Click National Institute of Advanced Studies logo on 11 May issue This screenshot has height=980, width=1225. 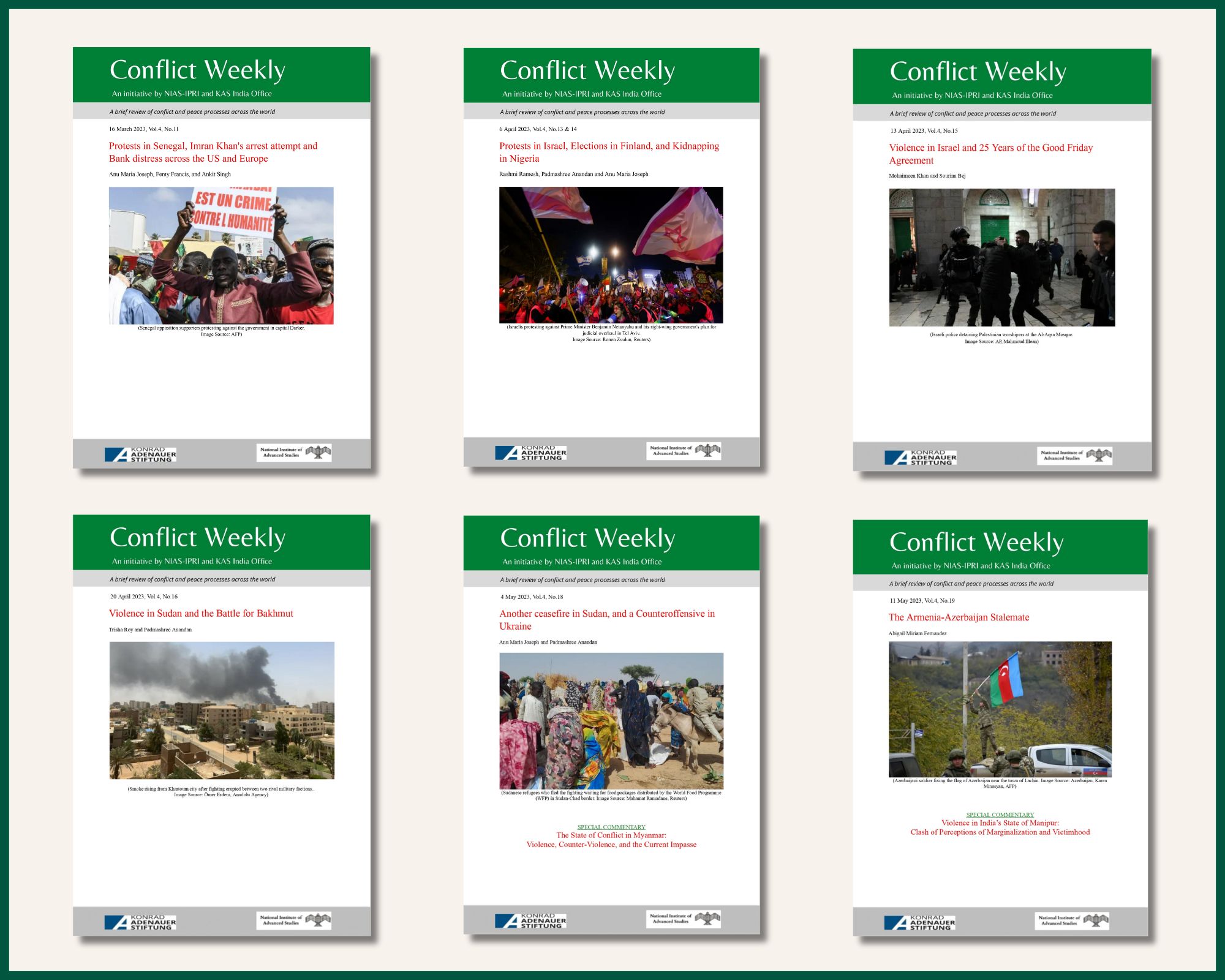[1072, 921]
